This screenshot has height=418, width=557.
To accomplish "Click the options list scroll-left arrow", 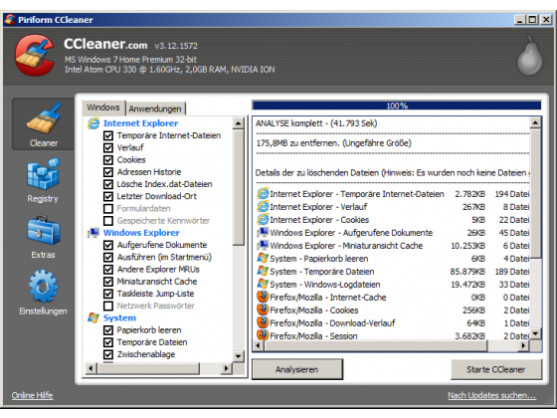I will [91, 368].
